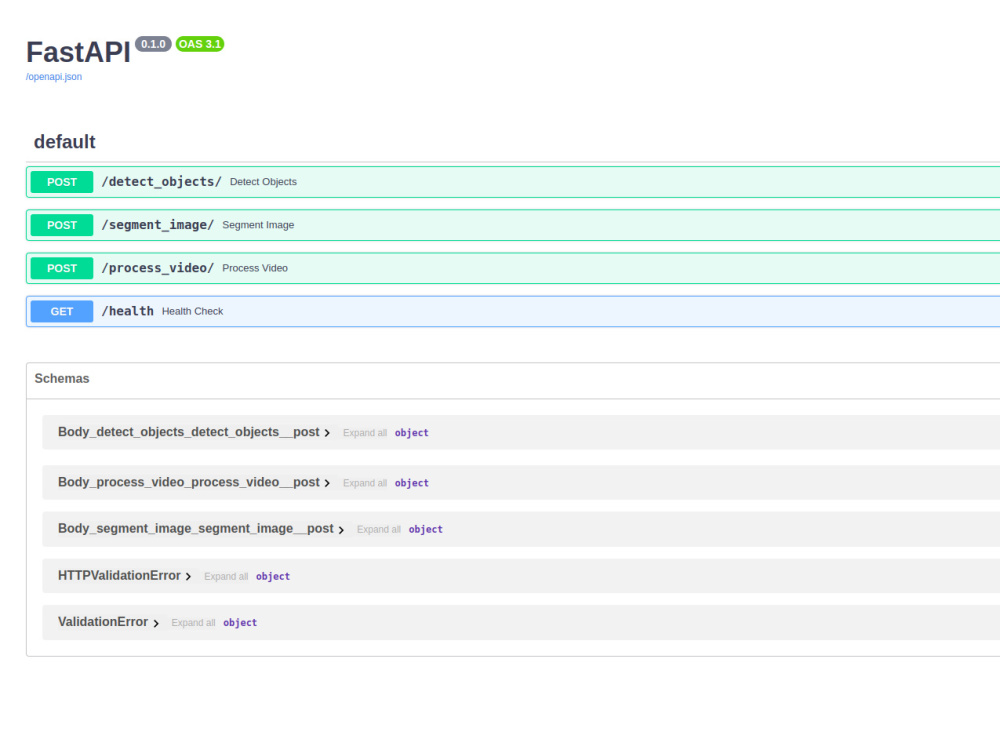Click the POST badge for segment_image
This screenshot has height=750, width=1000.
point(62,225)
